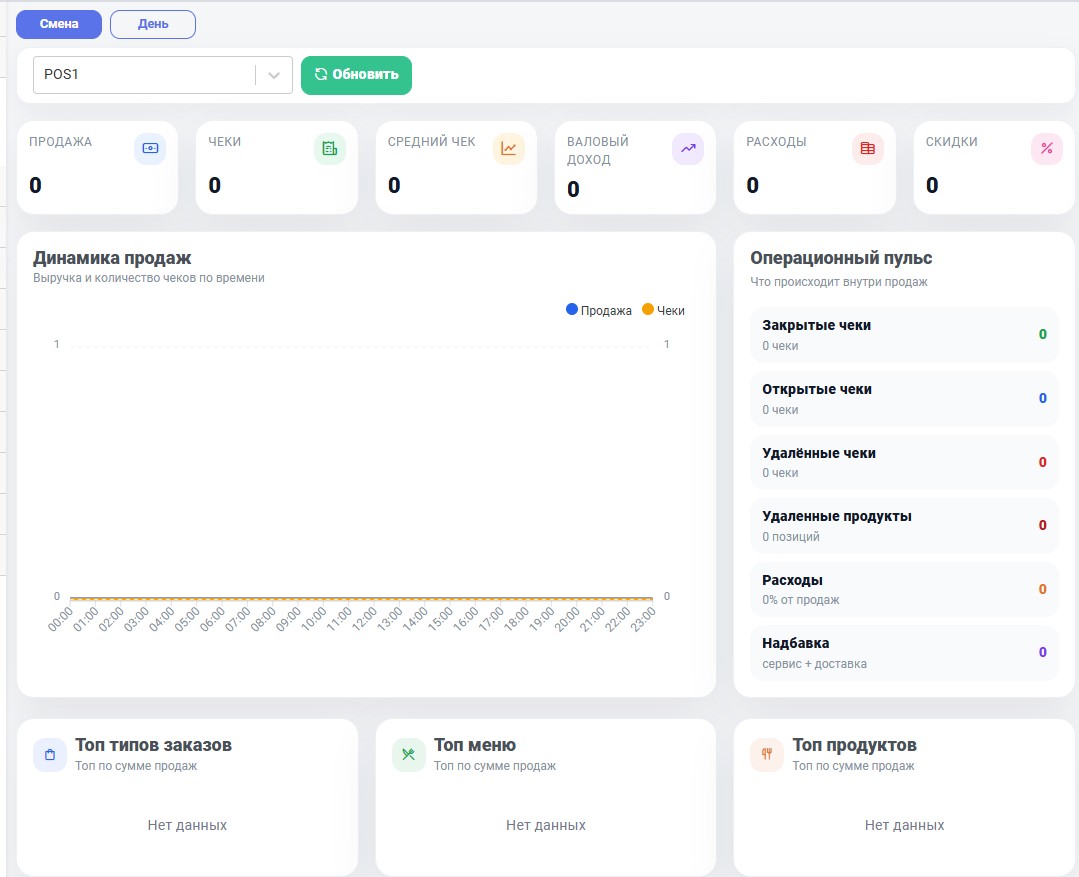Click the СРЕДНИЙ ЧЕК card label
This screenshot has width=1079, height=877.
(x=431, y=142)
